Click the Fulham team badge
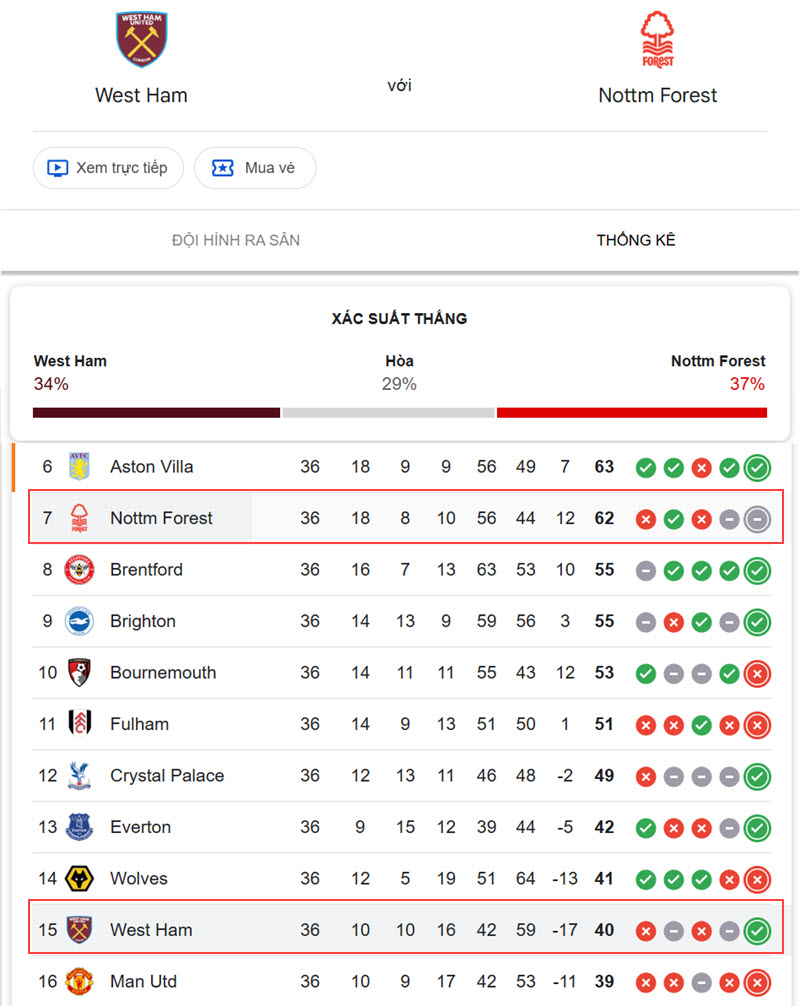 coord(80,724)
